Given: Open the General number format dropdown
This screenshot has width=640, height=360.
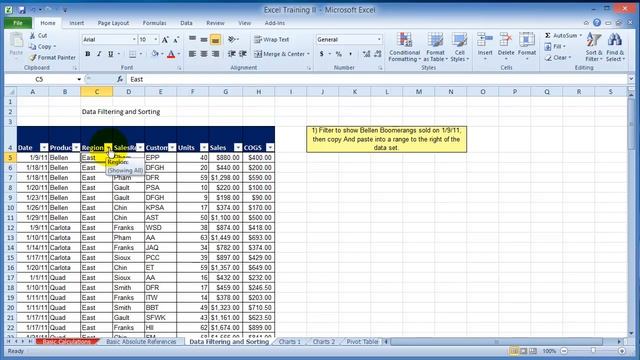Looking at the screenshot, I should coord(379,40).
